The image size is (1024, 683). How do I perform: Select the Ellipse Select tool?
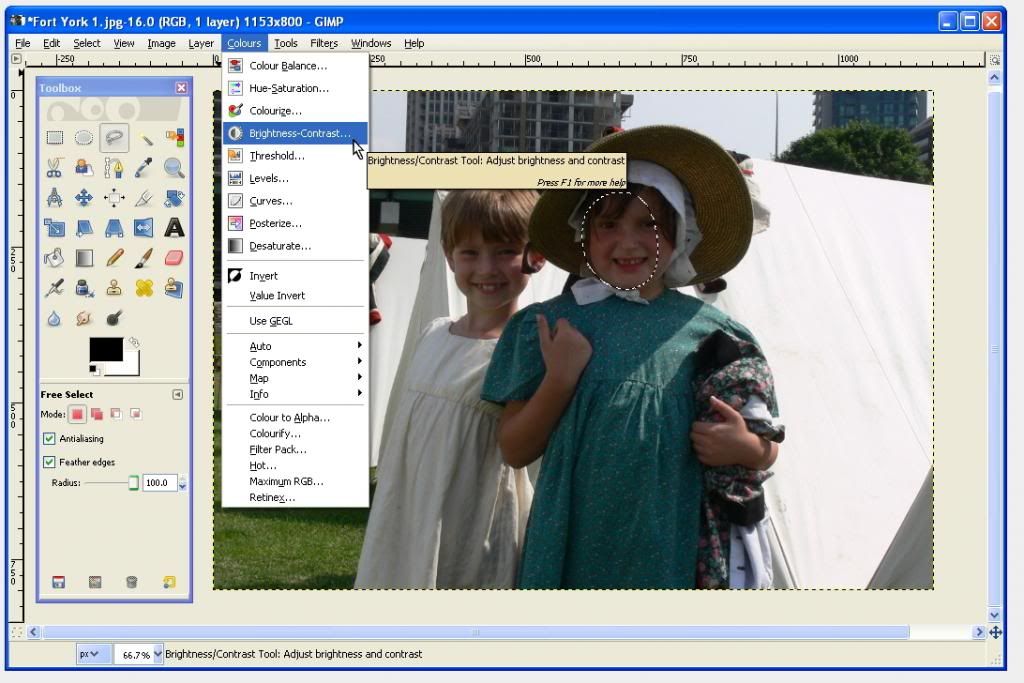84,138
